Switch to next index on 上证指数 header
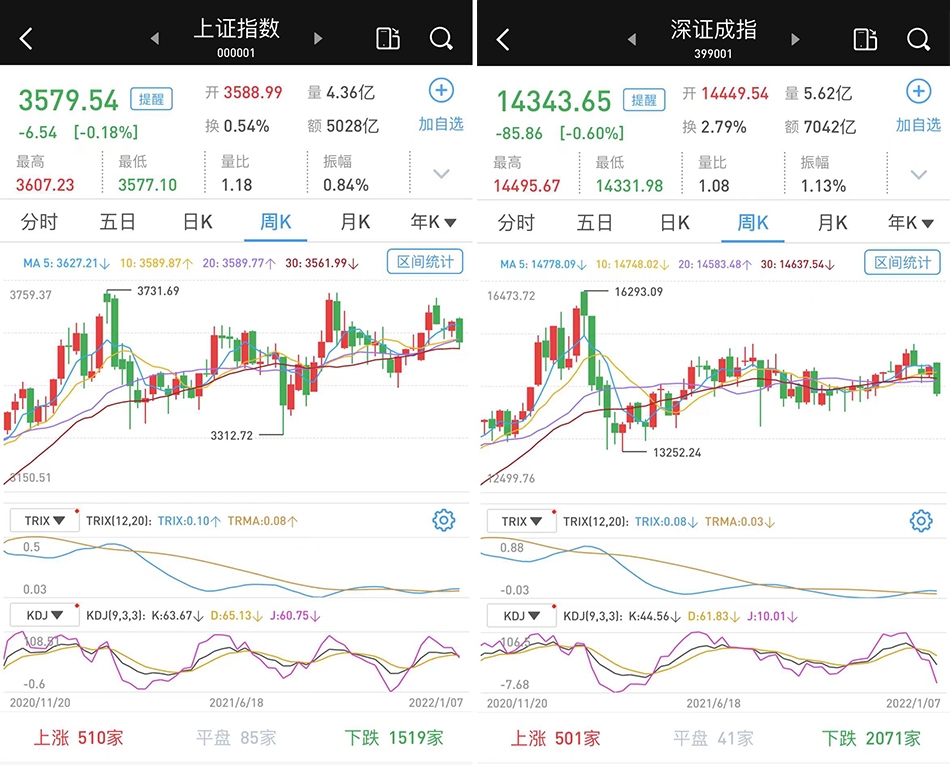Screen dimensions: 950x765 tap(318, 39)
